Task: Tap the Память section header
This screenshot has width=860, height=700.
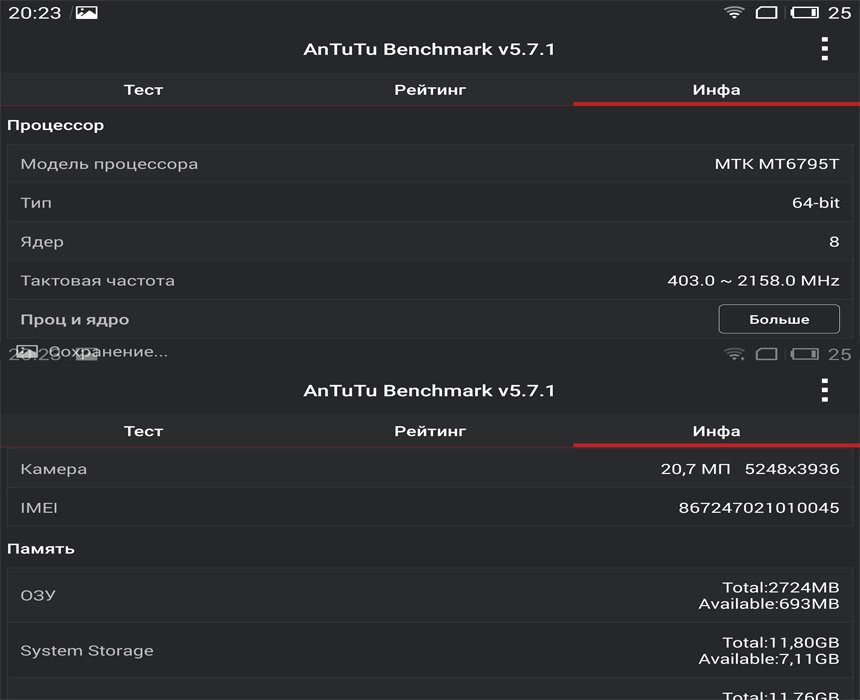Action: click(41, 549)
